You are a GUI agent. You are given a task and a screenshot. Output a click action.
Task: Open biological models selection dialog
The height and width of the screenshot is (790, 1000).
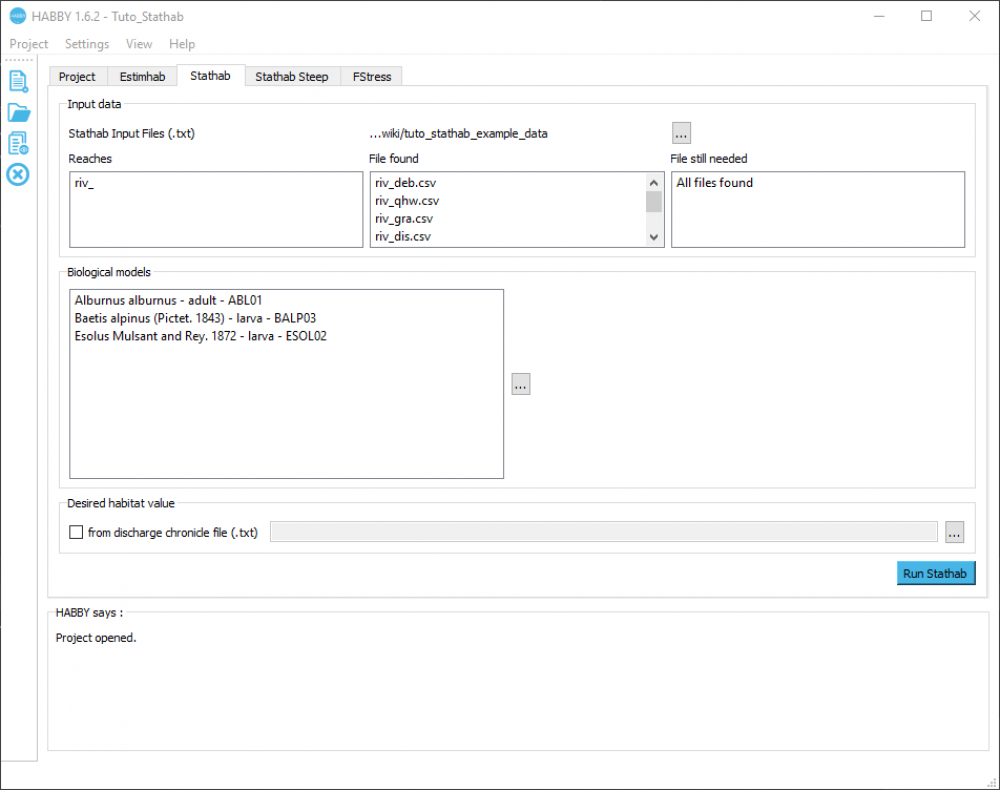tap(521, 384)
